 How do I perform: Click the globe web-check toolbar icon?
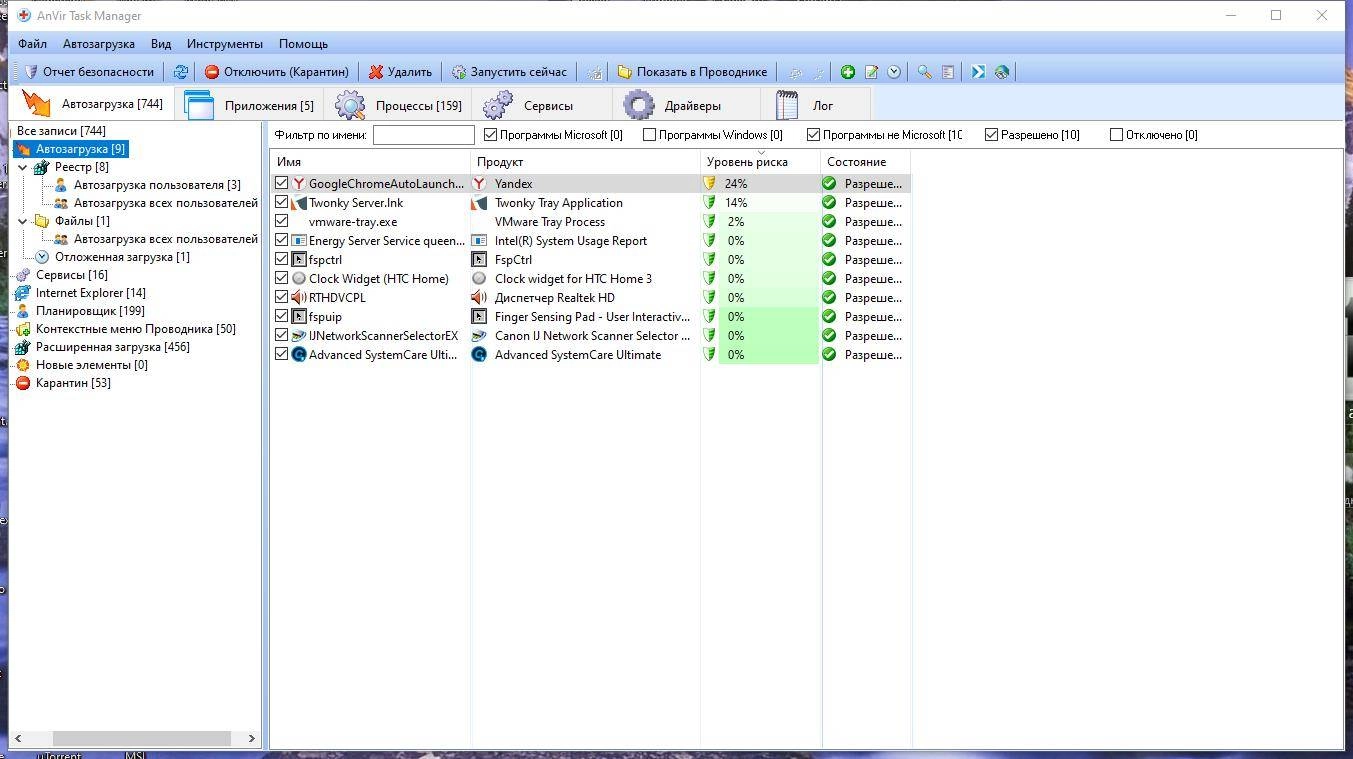point(1001,72)
